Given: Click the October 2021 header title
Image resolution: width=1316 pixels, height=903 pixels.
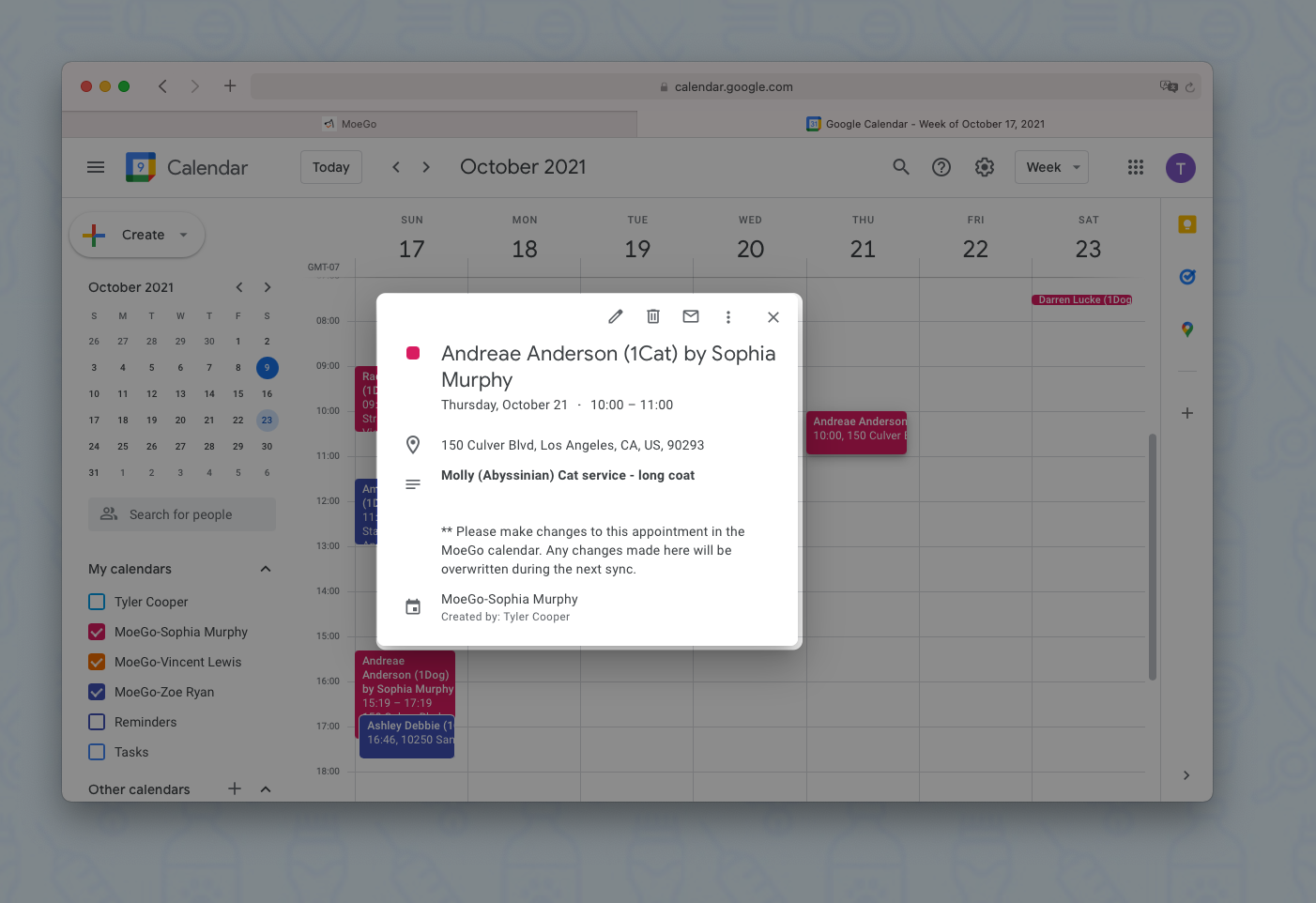Looking at the screenshot, I should point(523,167).
